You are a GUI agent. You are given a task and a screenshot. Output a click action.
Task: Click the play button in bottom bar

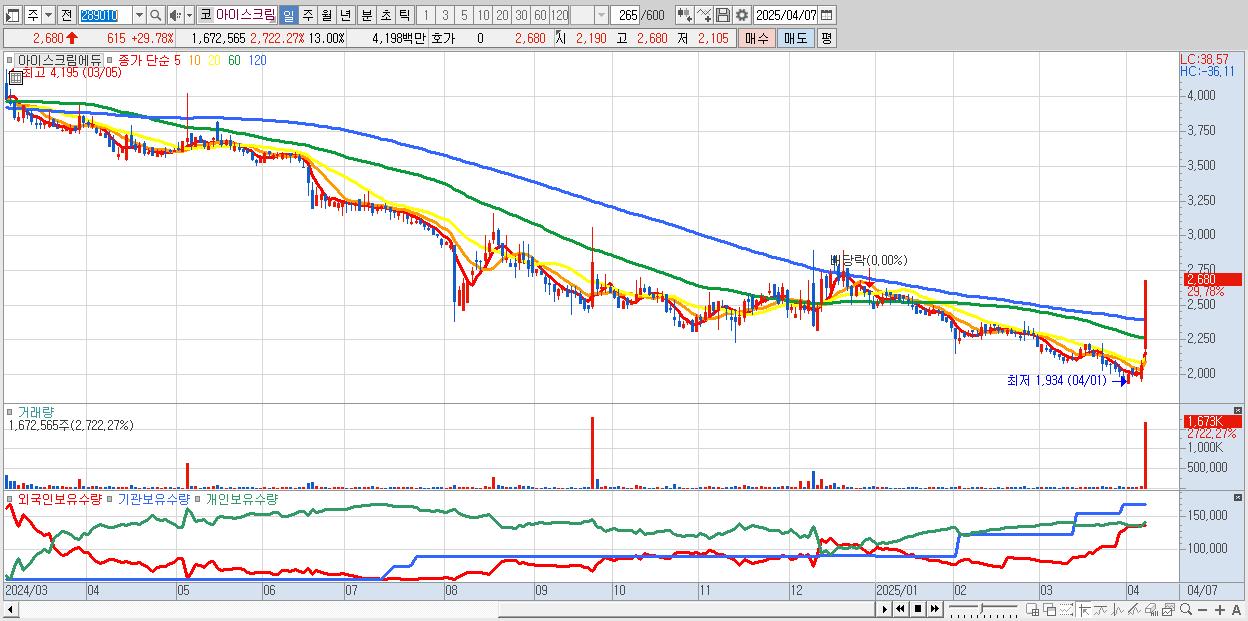tap(886, 608)
